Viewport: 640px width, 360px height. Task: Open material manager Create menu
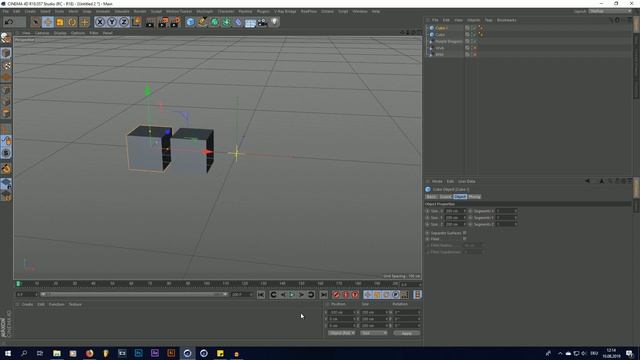coord(27,304)
